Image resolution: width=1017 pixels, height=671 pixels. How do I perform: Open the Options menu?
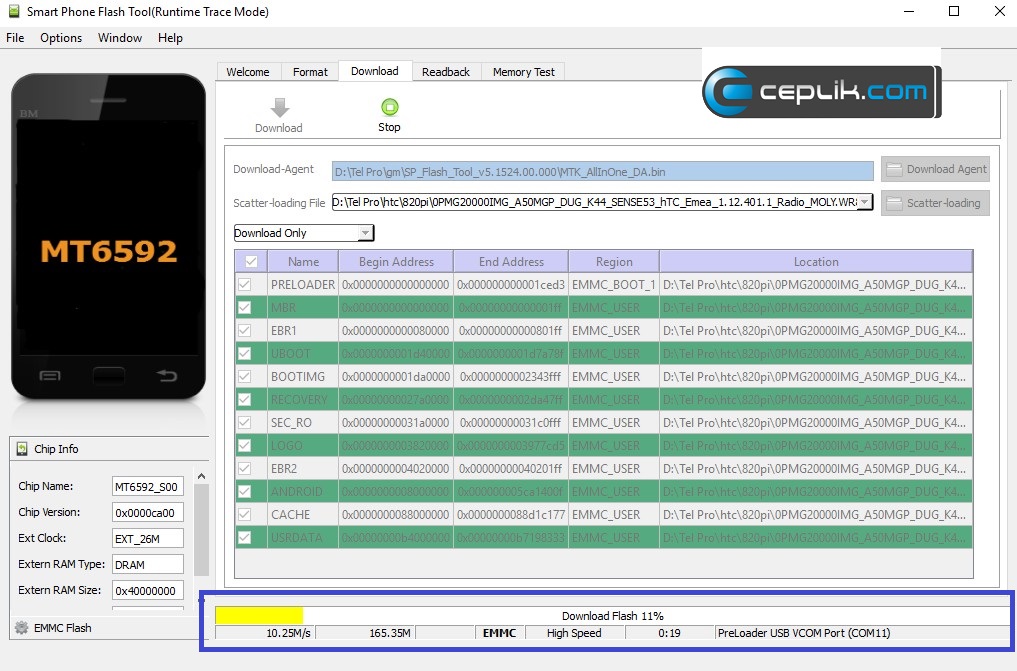tap(61, 38)
